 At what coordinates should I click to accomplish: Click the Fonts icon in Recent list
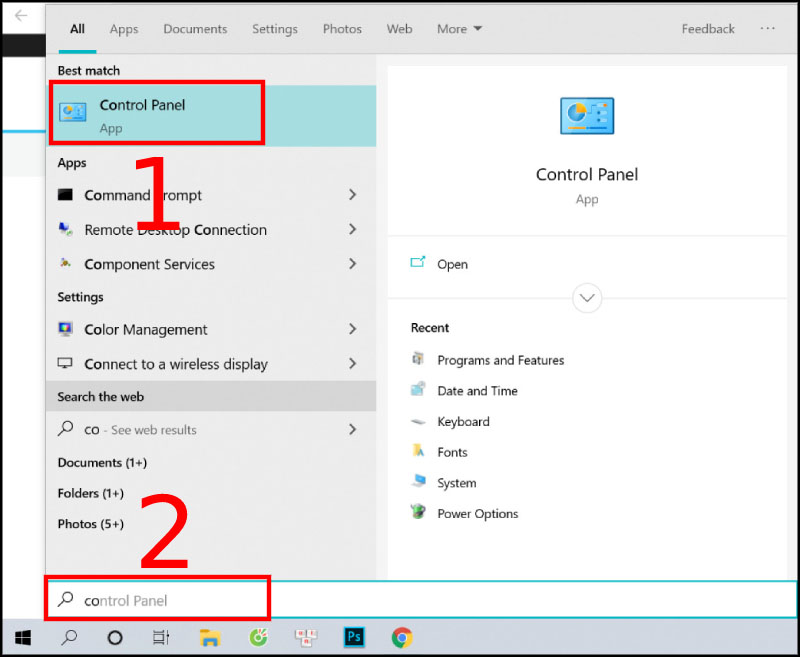[x=419, y=452]
